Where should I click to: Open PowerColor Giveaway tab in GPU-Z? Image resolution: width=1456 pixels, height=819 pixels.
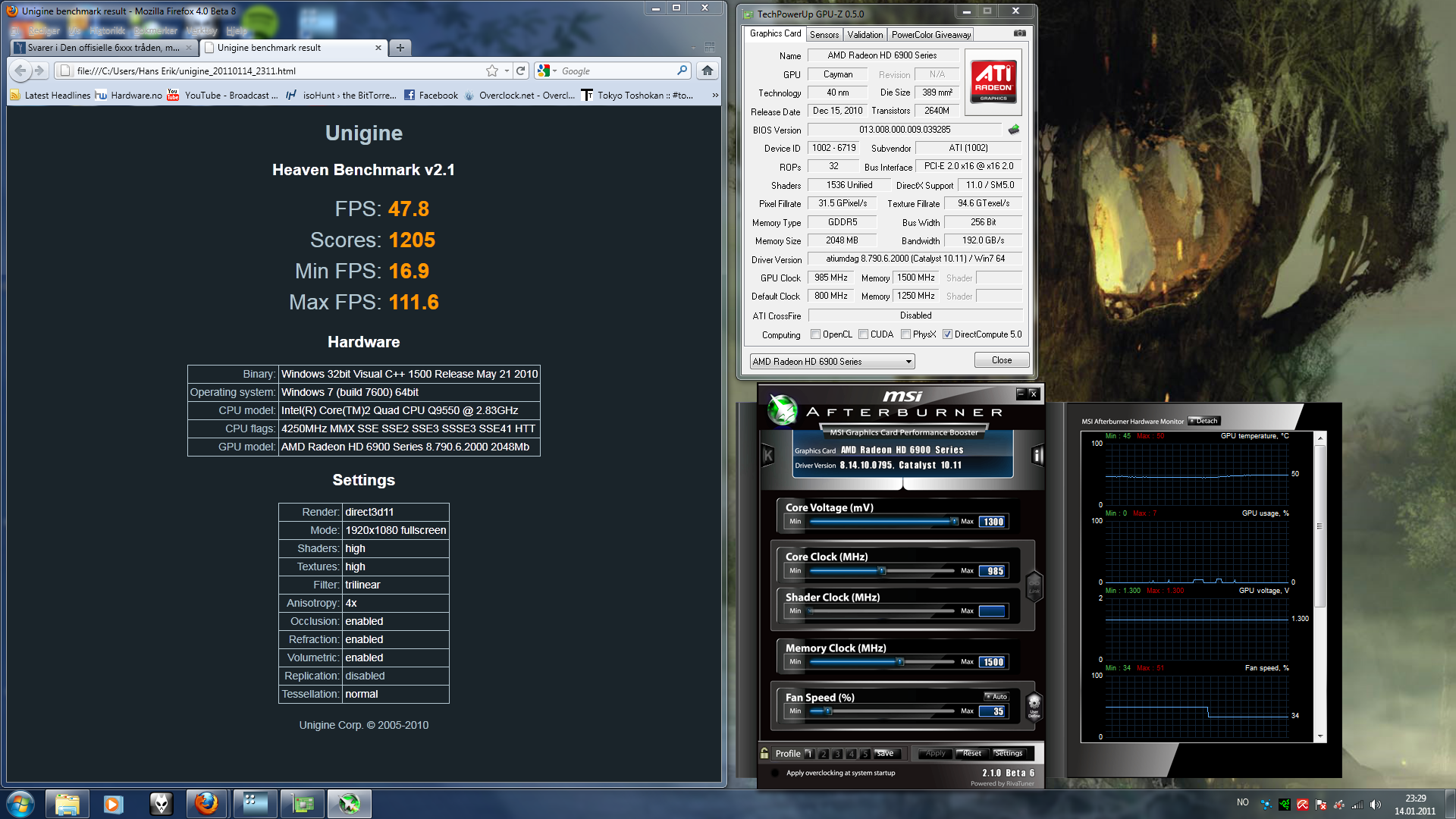pyautogui.click(x=930, y=35)
